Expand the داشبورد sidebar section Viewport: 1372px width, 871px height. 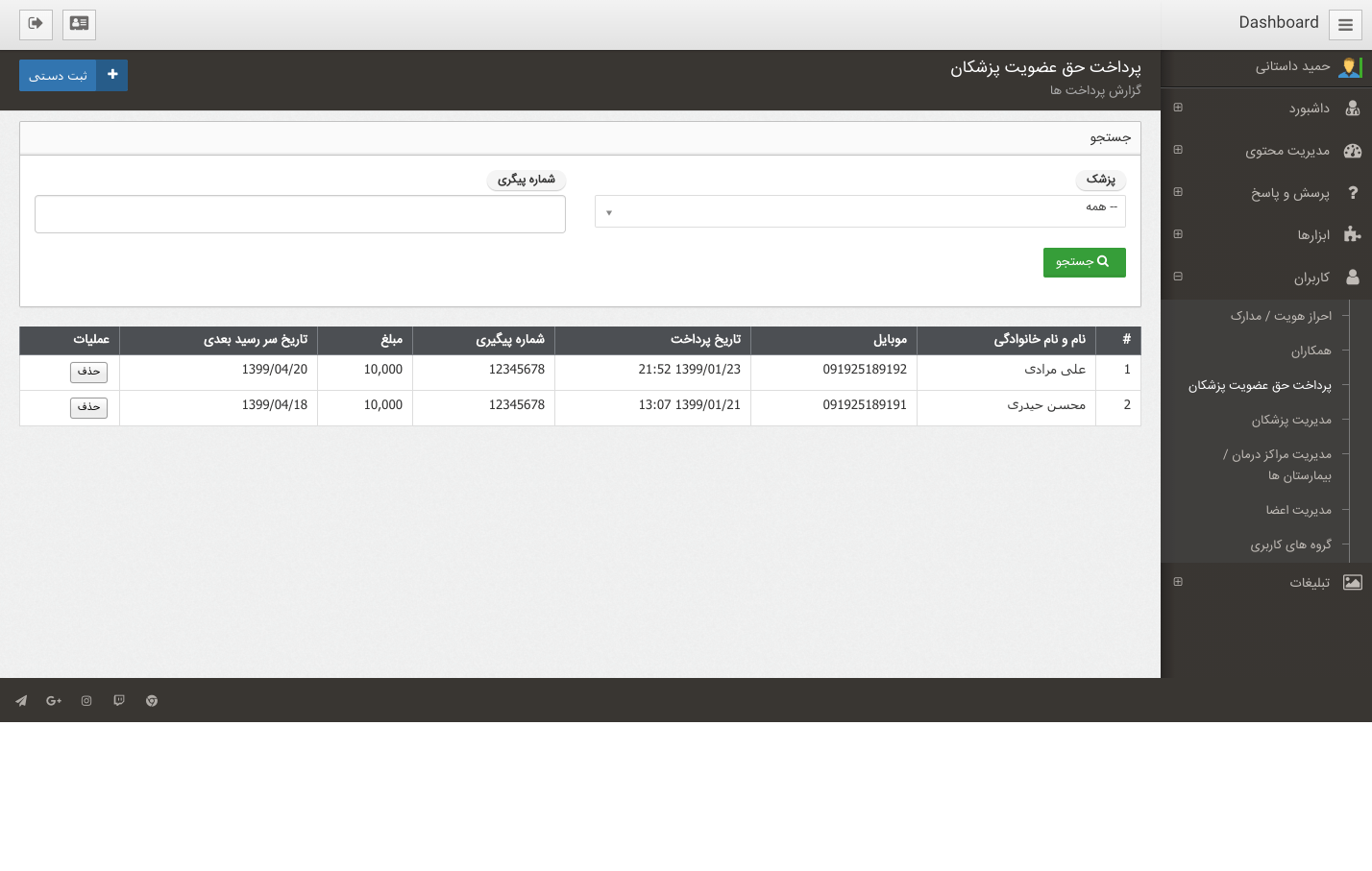tap(1309, 109)
